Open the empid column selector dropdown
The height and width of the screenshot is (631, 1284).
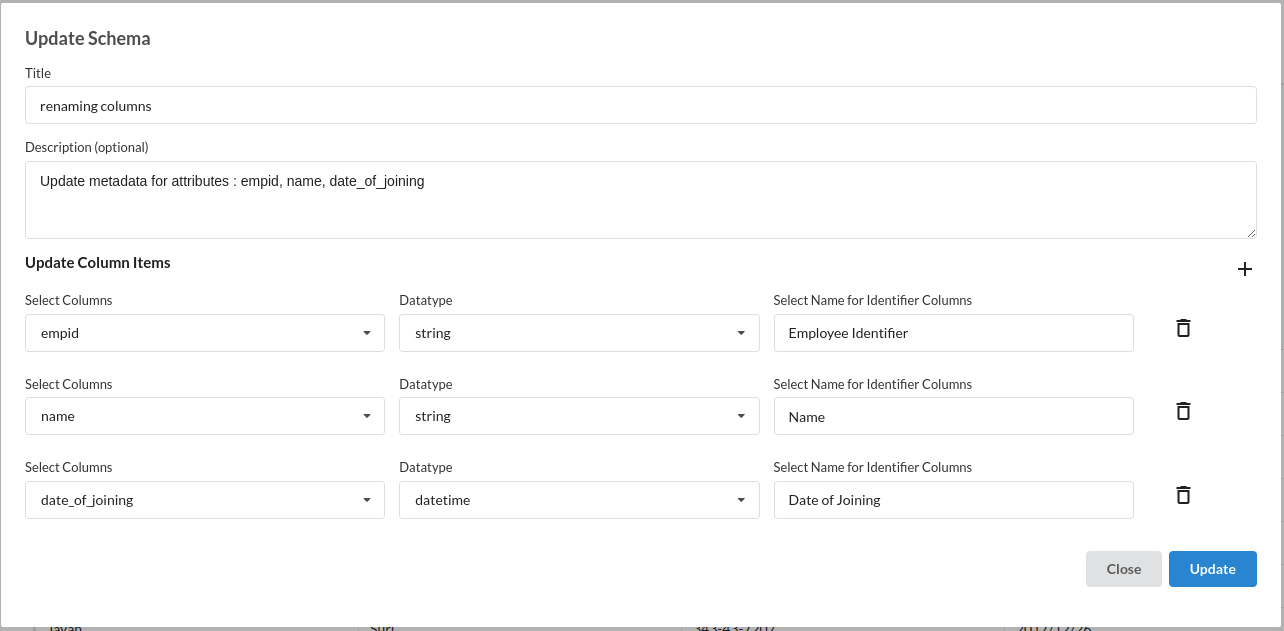tap(205, 333)
